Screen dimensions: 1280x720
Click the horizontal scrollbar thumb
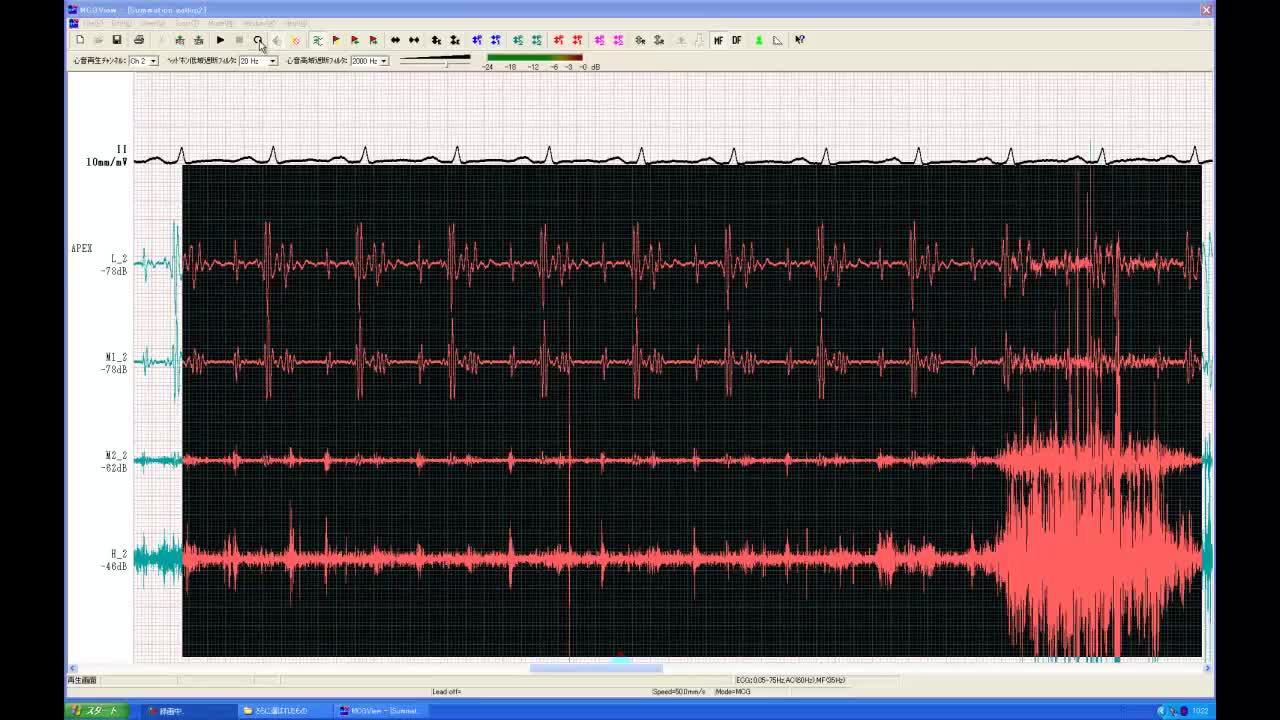595,668
